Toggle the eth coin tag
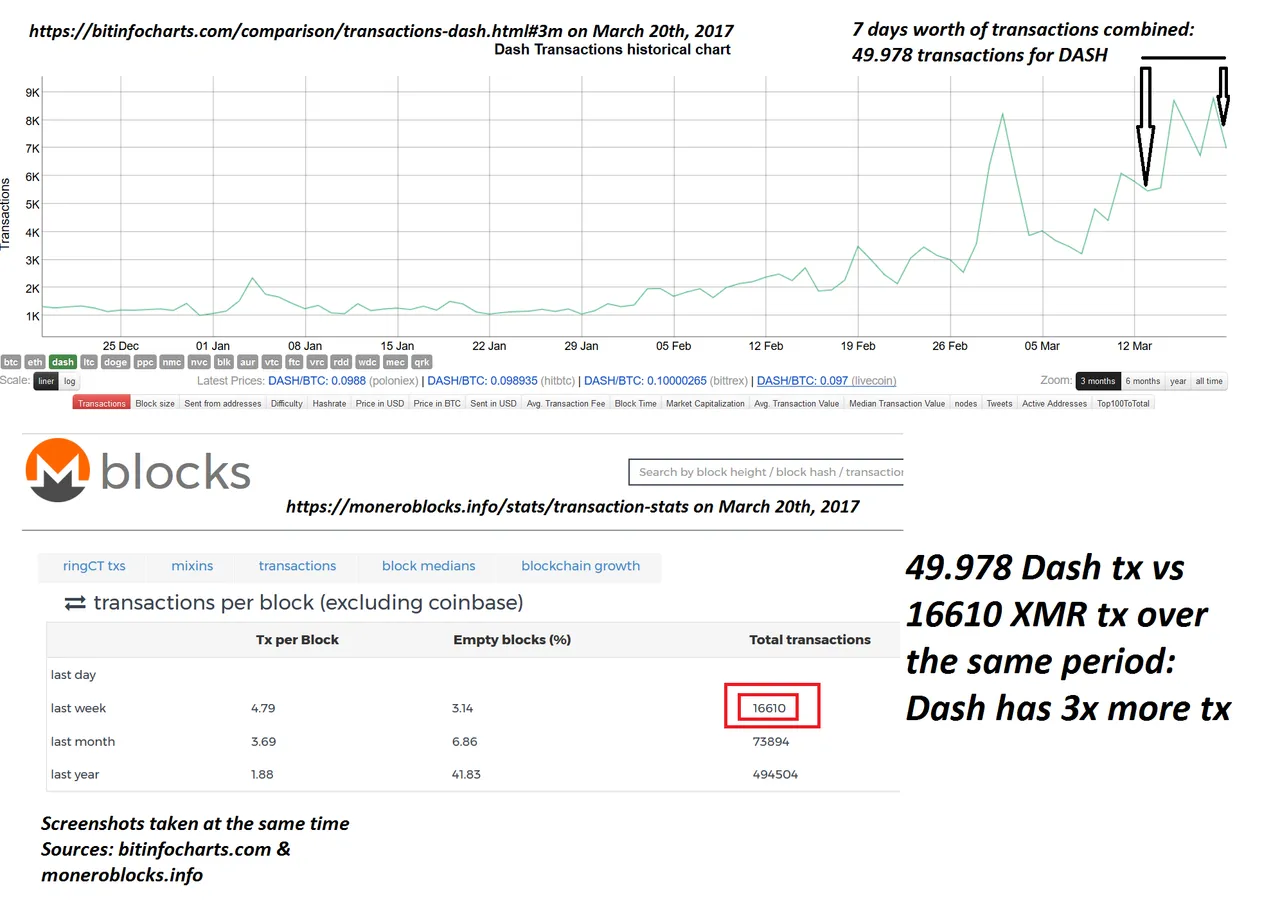Image resolution: width=1280 pixels, height=903 pixels. point(35,362)
